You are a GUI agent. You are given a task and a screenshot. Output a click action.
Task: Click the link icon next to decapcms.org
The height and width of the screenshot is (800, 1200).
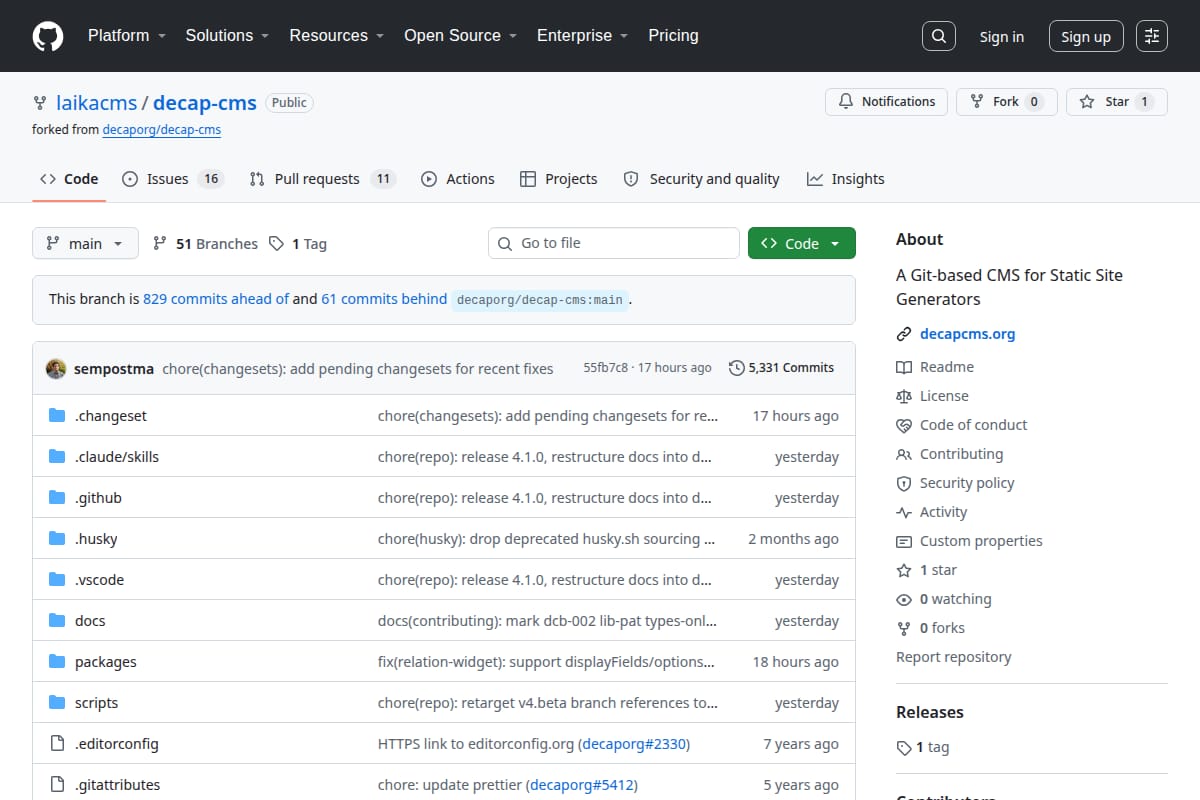[x=904, y=334]
